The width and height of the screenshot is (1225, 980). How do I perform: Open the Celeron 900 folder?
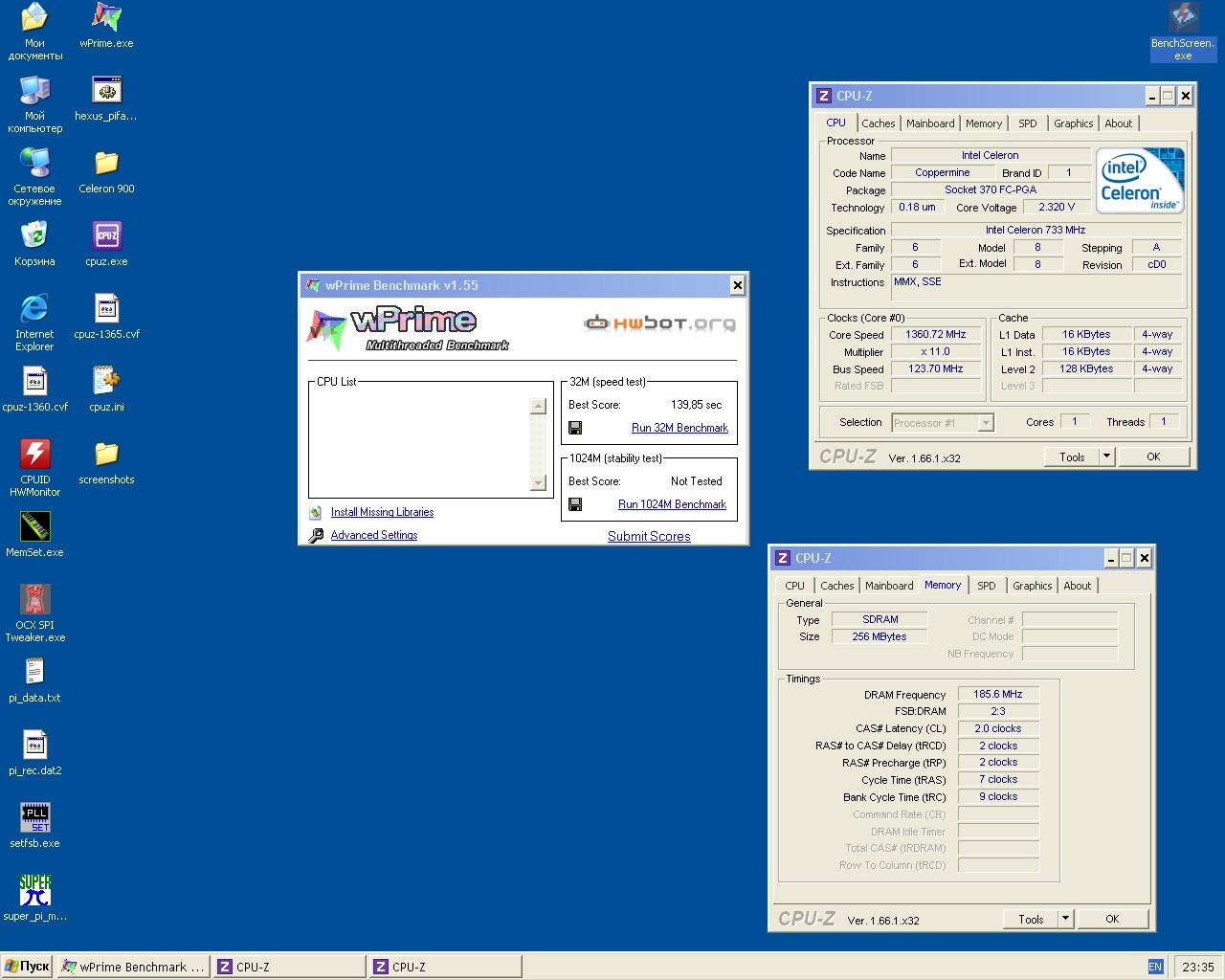tap(106, 171)
